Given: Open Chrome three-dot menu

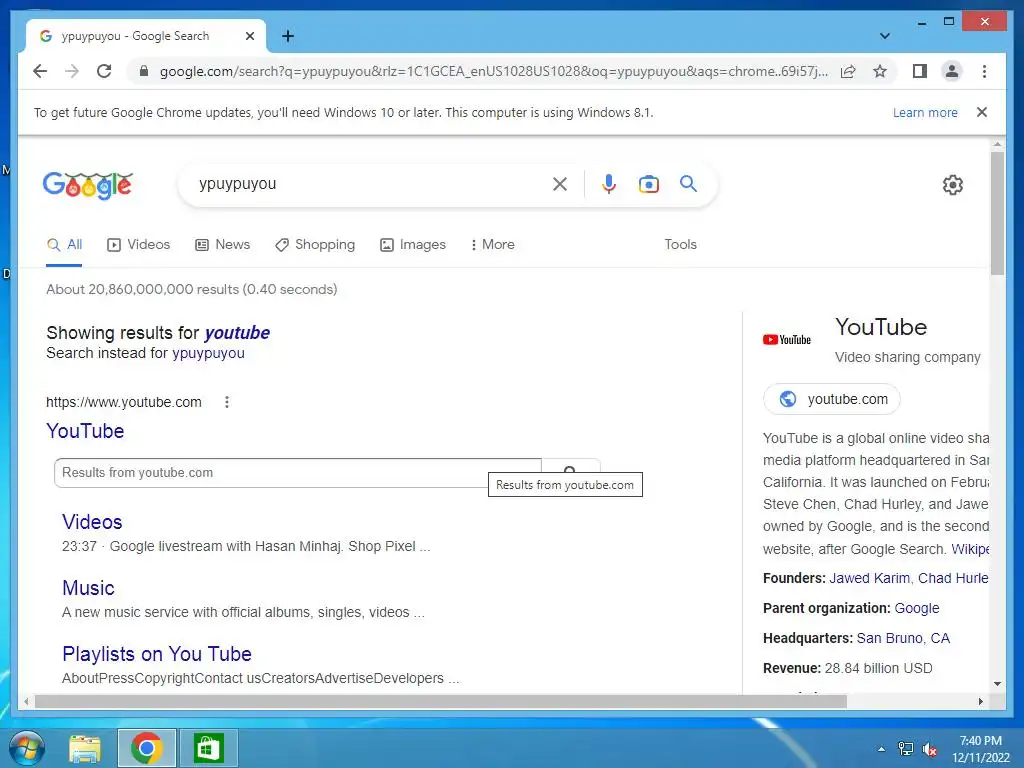Looking at the screenshot, I should (x=984, y=71).
